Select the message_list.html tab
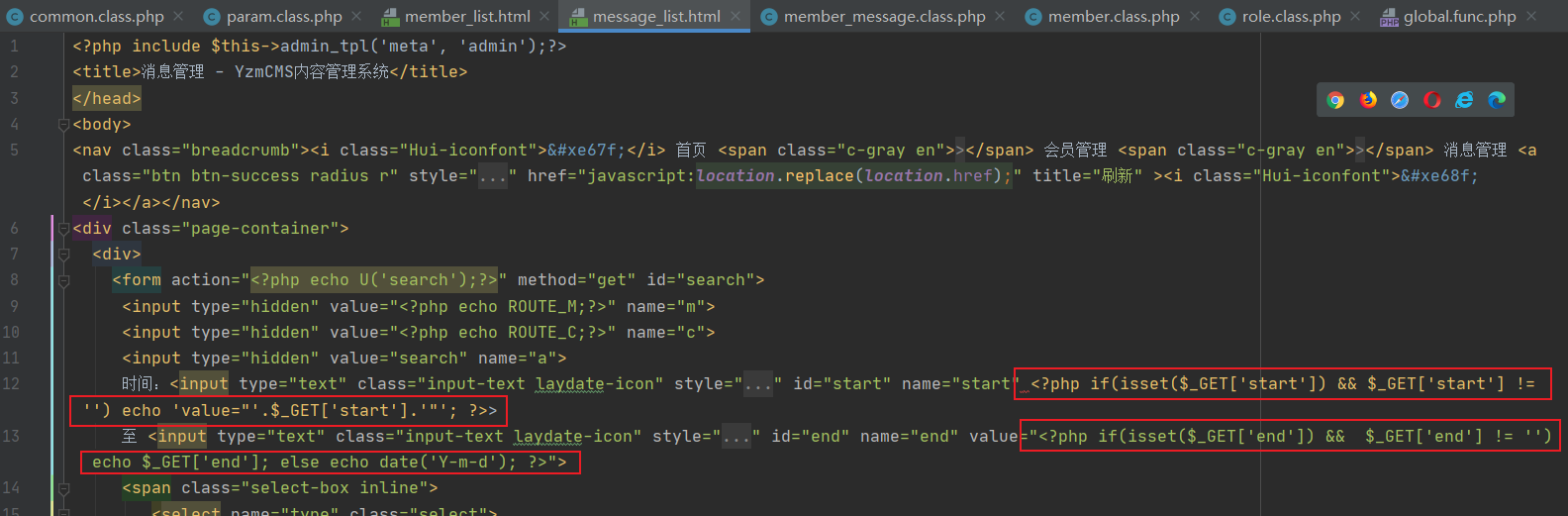 (655, 16)
